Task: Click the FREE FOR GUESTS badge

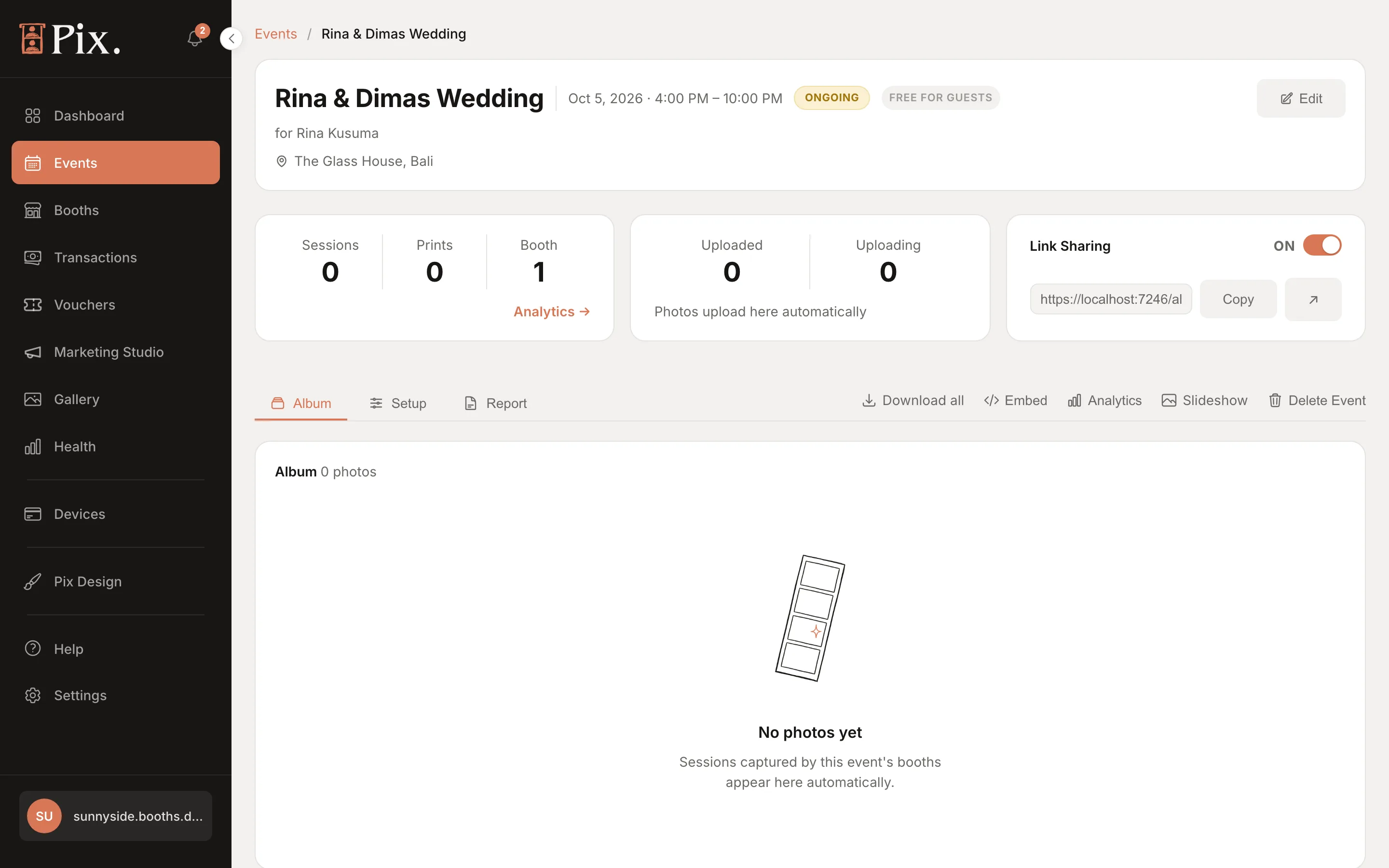Action: pos(940,97)
